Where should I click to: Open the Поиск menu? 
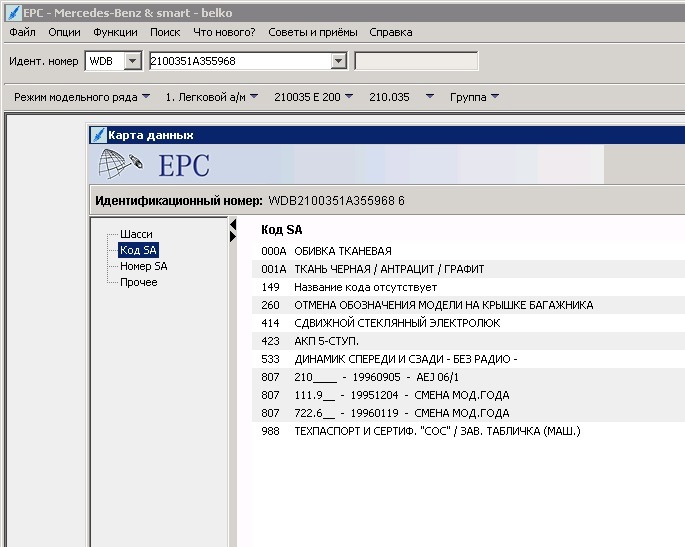(165, 32)
